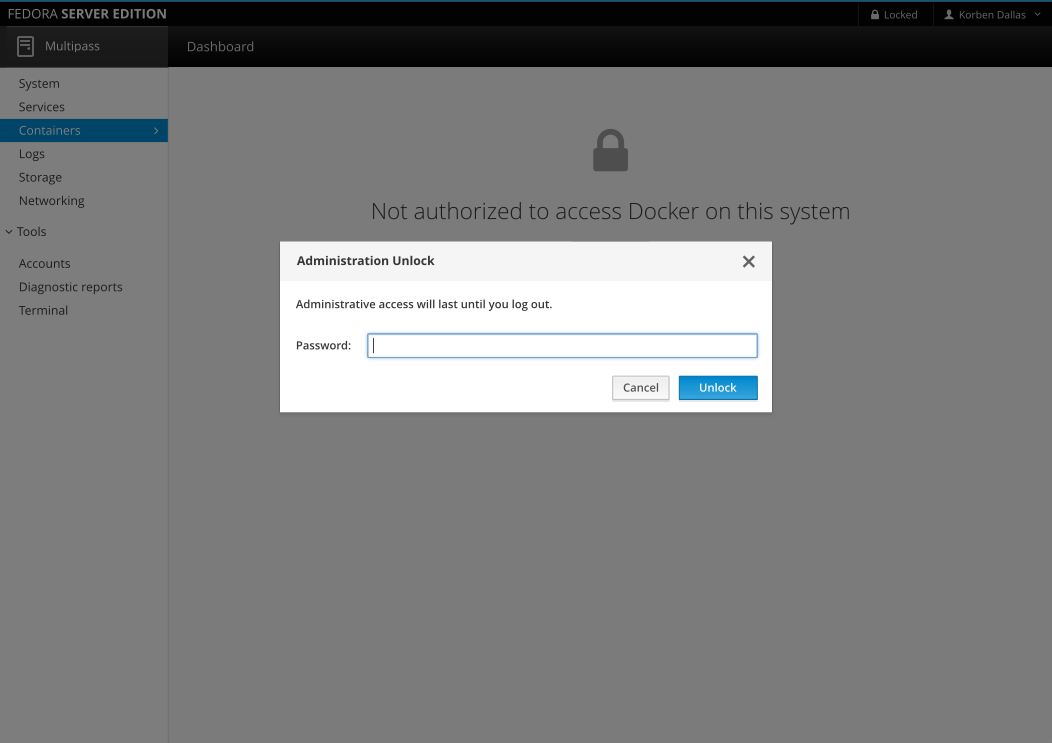
Task: Click the large lock icon above the message
Action: click(611, 150)
